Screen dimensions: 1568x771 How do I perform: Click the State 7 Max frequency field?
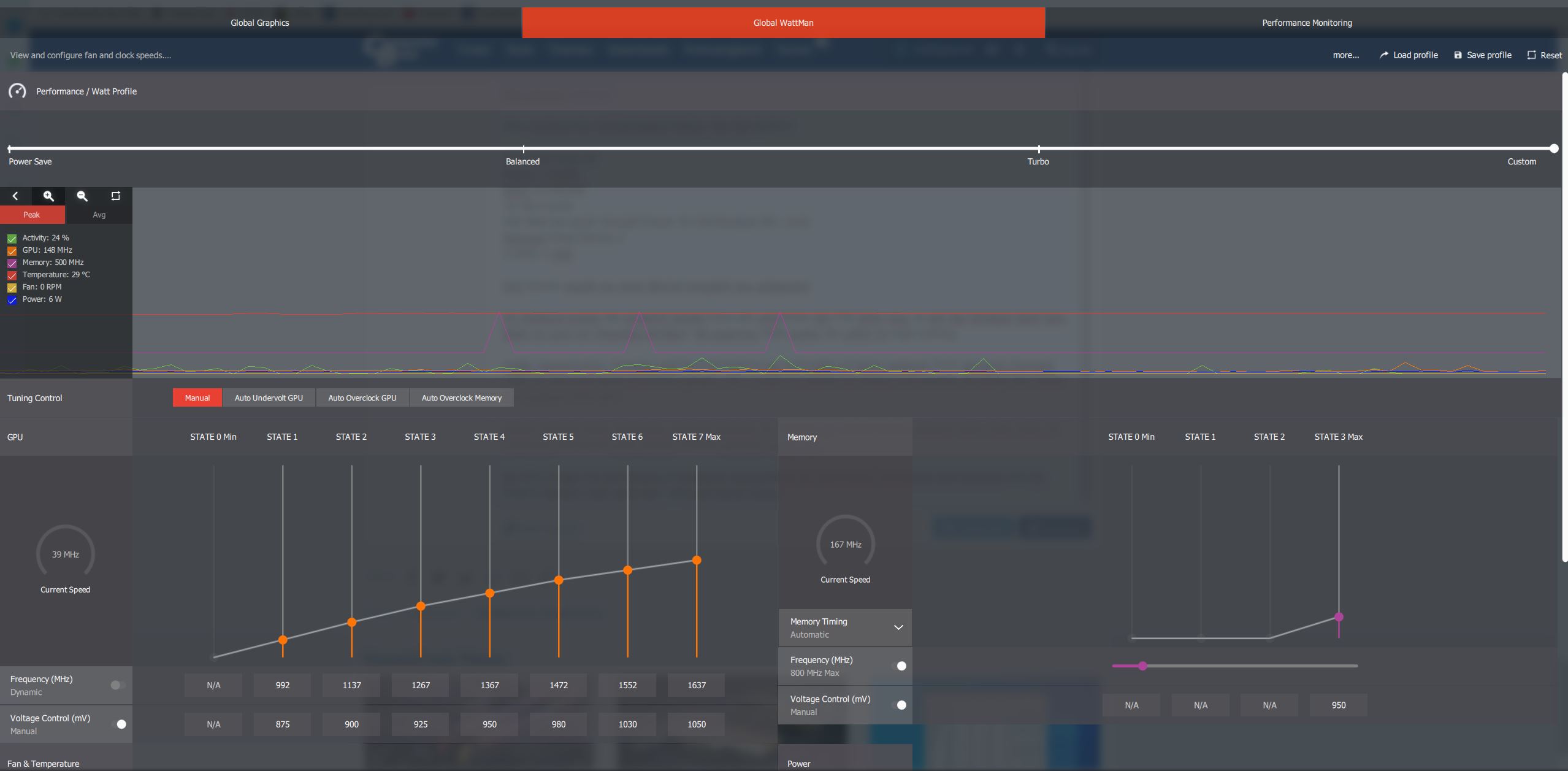696,685
